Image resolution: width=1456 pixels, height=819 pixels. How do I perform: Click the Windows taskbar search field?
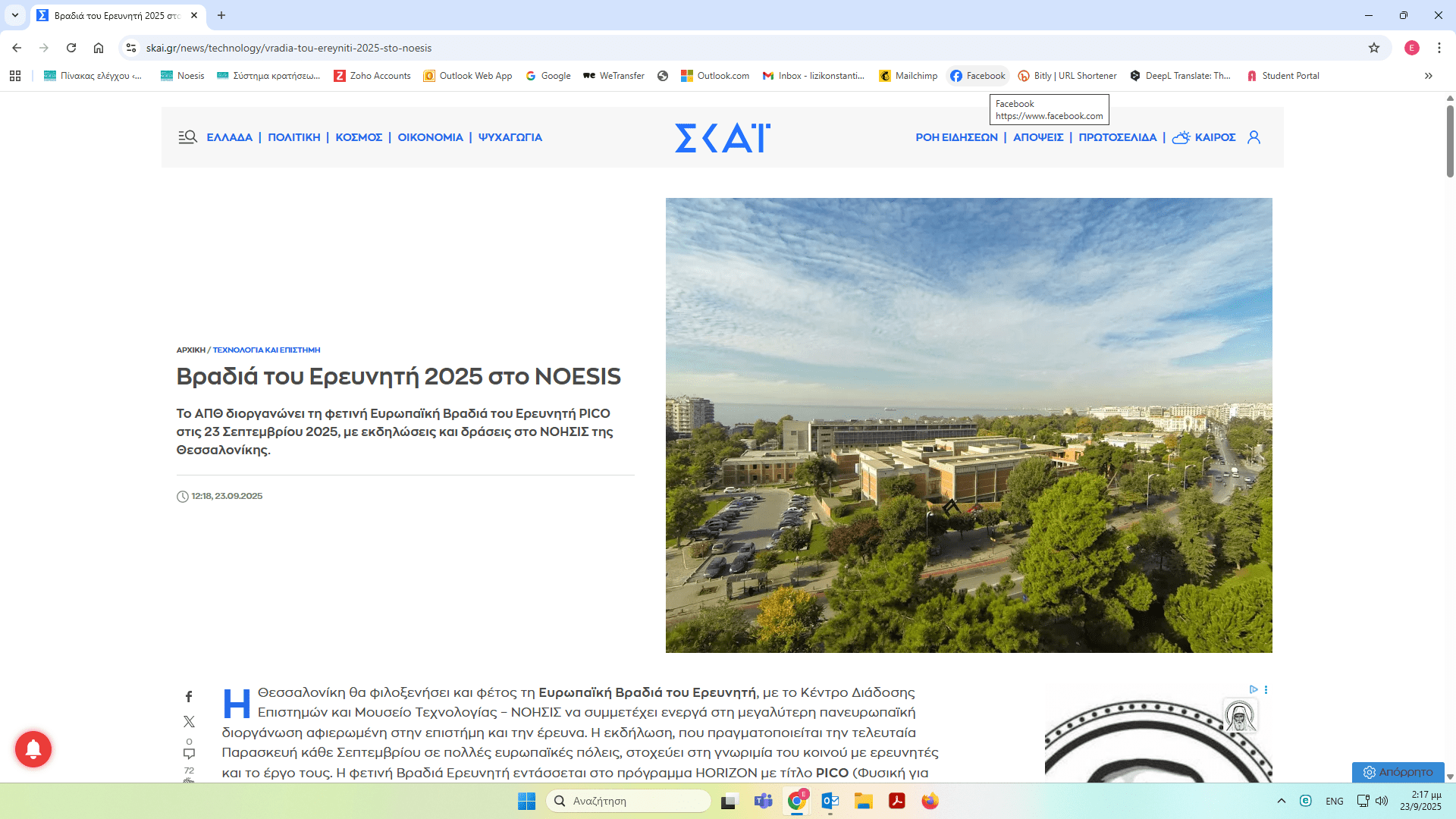click(x=628, y=801)
